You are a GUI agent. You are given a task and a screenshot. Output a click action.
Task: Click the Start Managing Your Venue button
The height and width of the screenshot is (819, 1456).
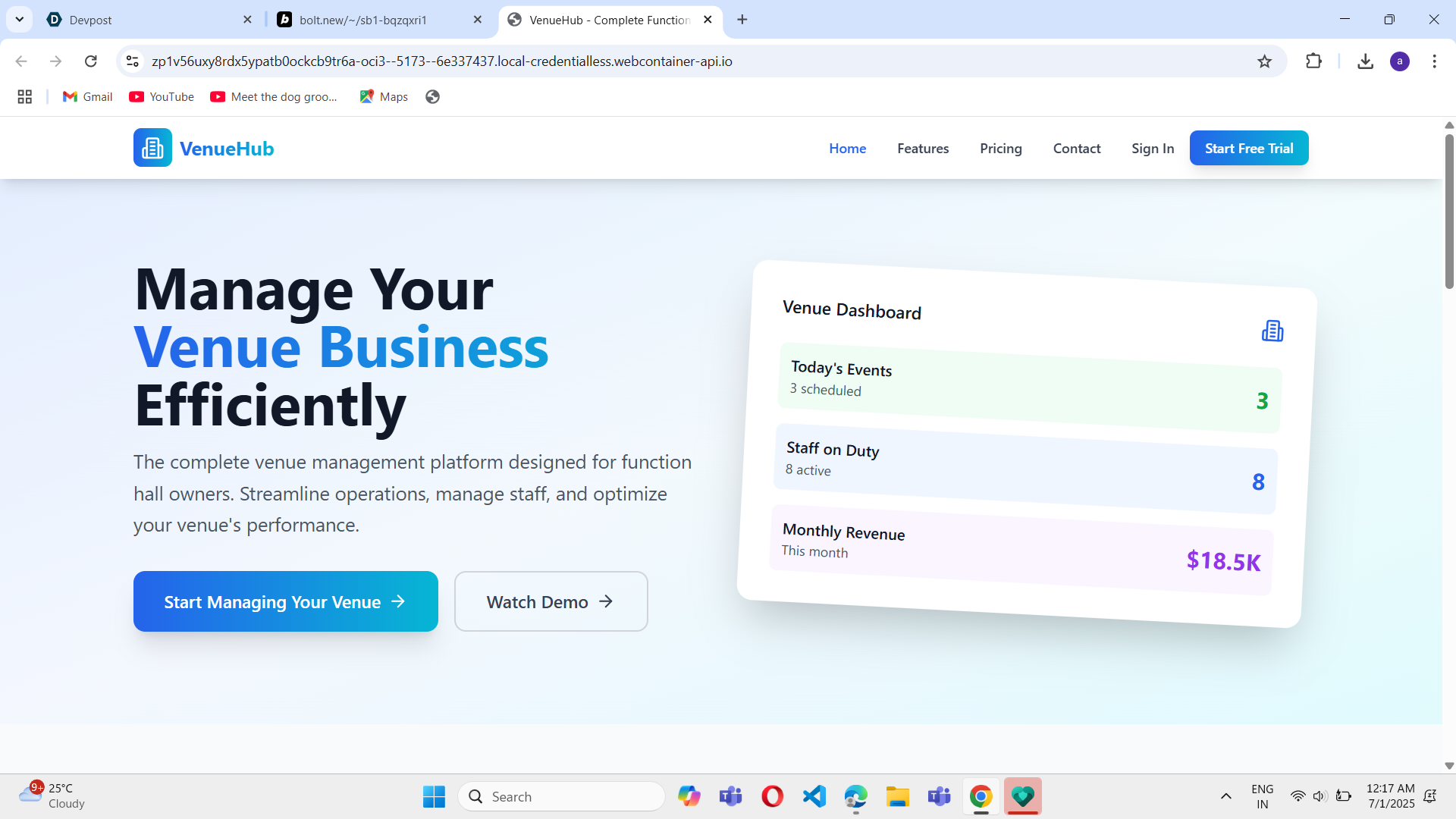click(285, 601)
